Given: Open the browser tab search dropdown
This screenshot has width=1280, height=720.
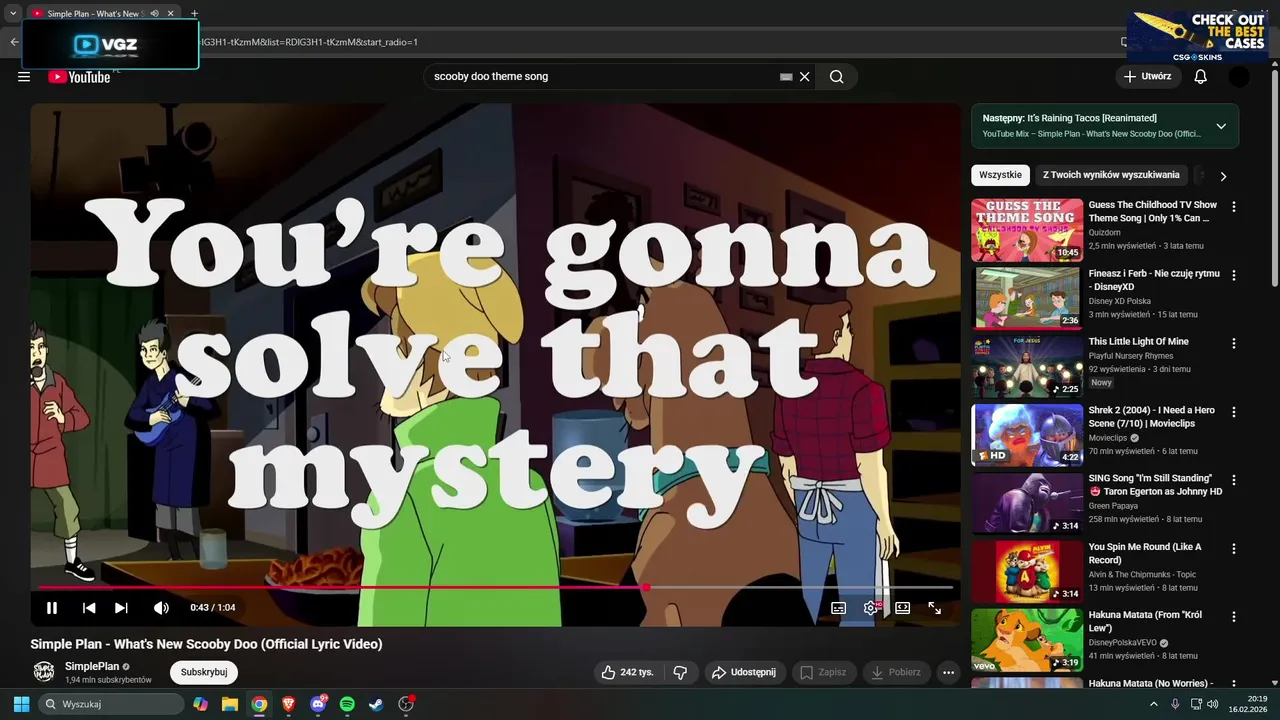Looking at the screenshot, I should [13, 14].
